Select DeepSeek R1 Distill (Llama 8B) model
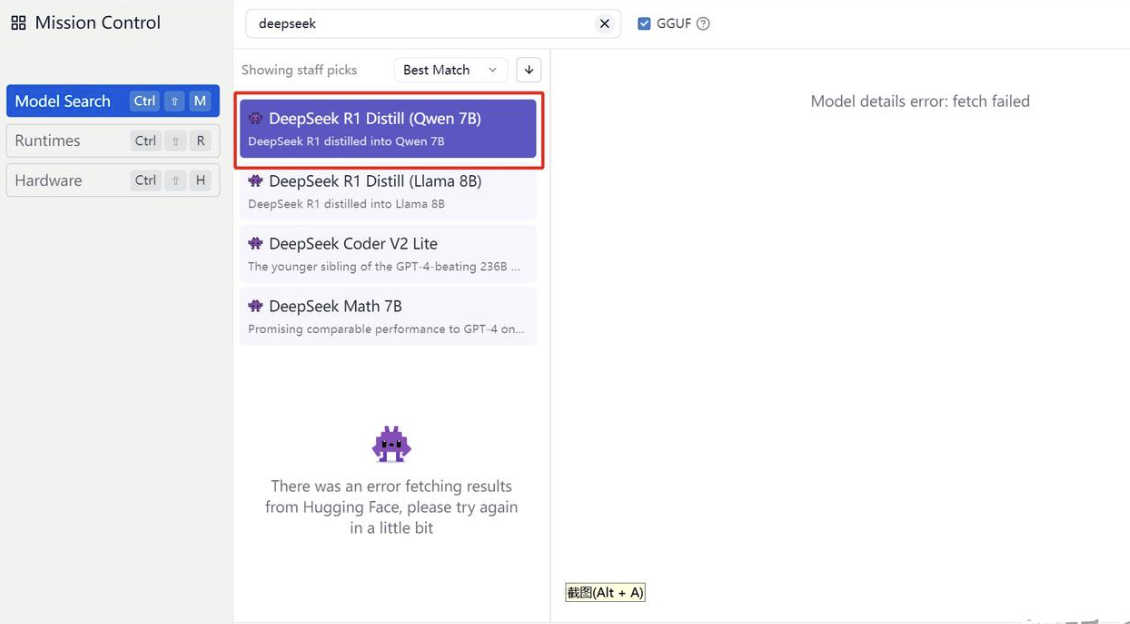 tap(388, 191)
